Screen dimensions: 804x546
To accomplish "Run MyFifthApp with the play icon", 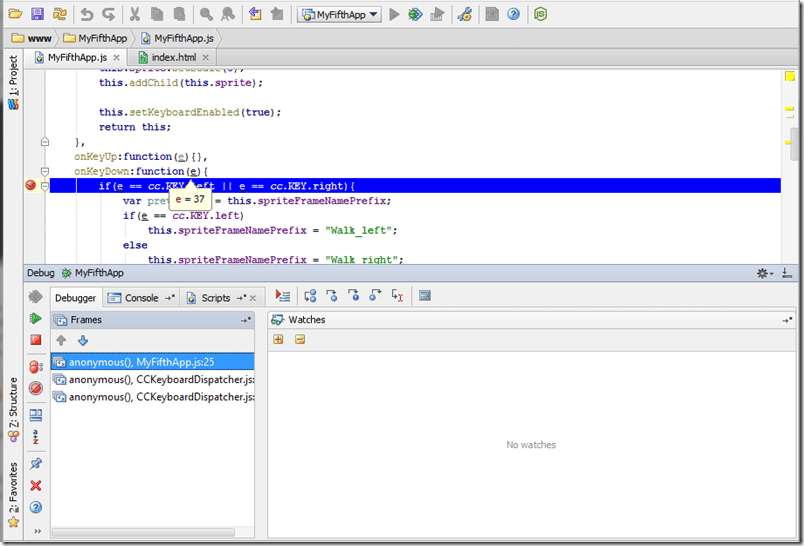I will 394,14.
